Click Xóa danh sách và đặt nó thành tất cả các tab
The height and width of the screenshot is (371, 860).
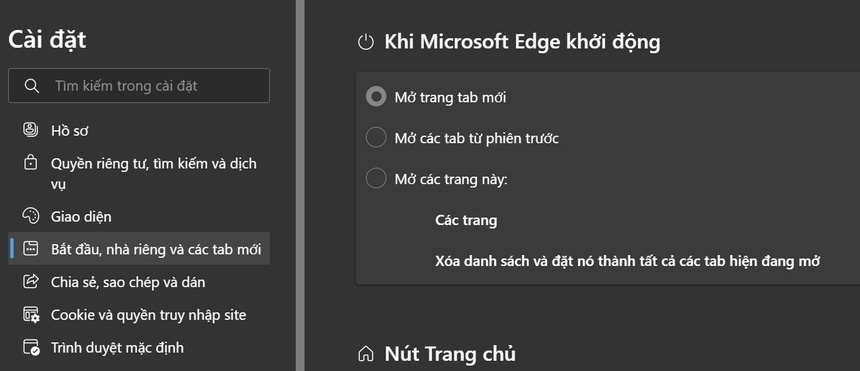point(627,261)
